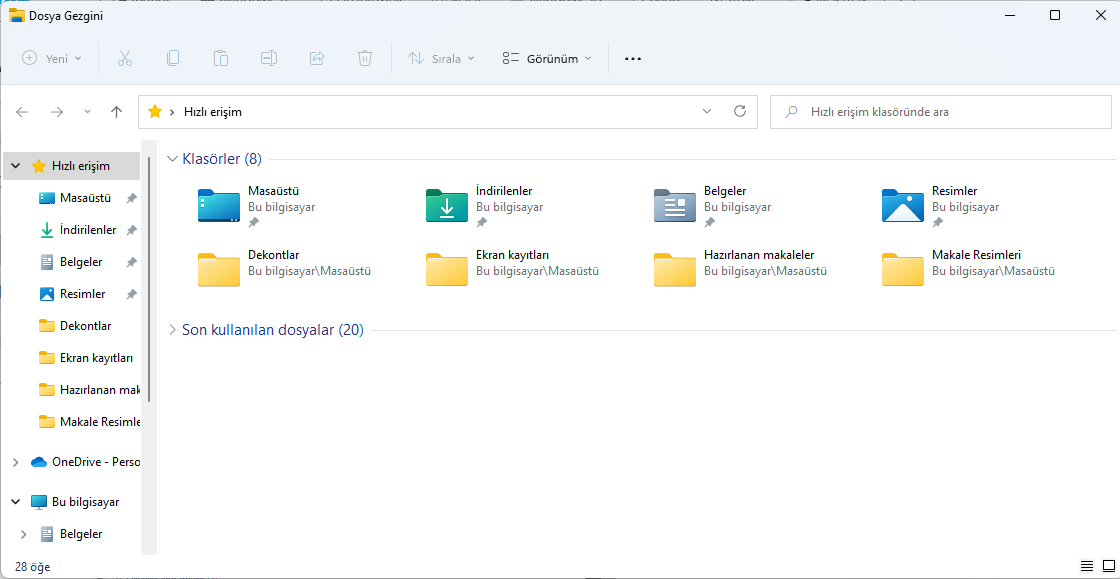This screenshot has width=1120, height=579.
Task: Go up one folder level arrow
Action: [x=116, y=112]
